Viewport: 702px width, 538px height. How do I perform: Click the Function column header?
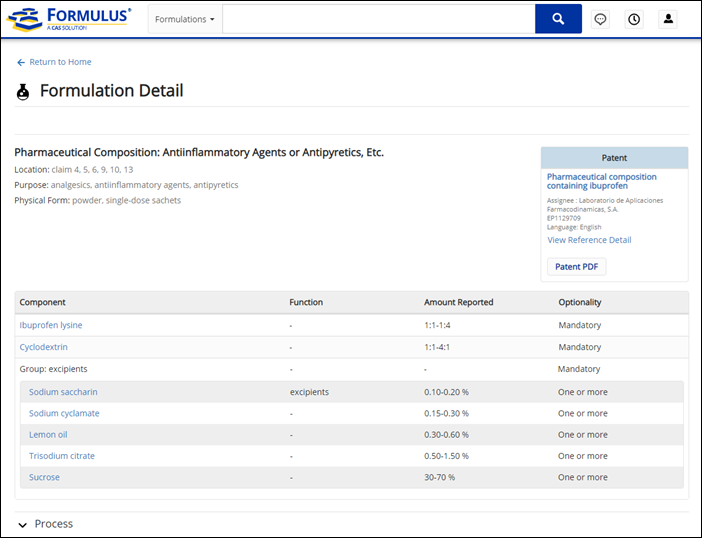[x=306, y=302]
